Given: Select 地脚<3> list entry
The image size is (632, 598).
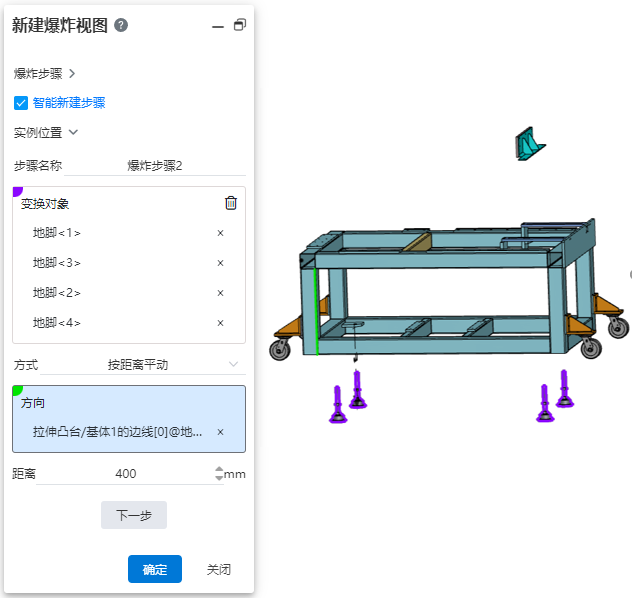Looking at the screenshot, I should click(x=57, y=263).
